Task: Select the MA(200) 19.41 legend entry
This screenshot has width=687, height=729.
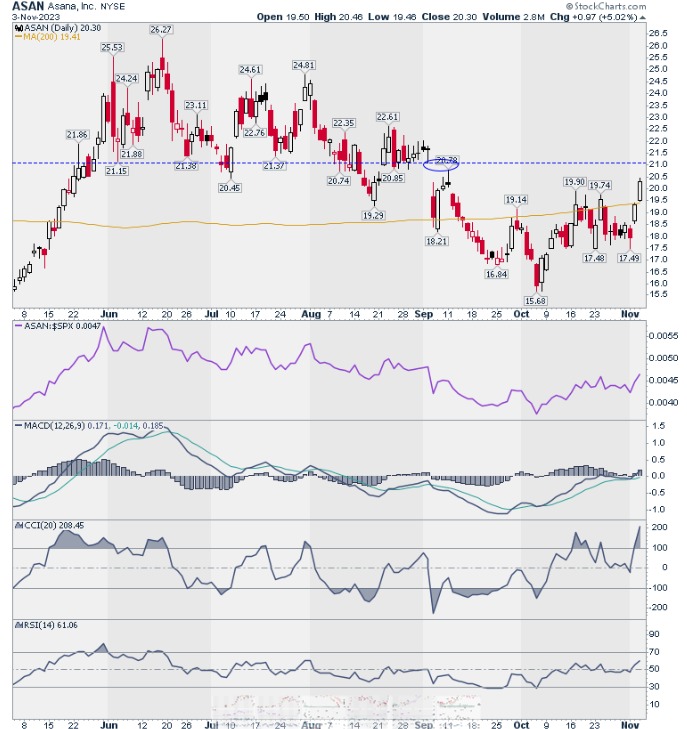Action: [52, 37]
